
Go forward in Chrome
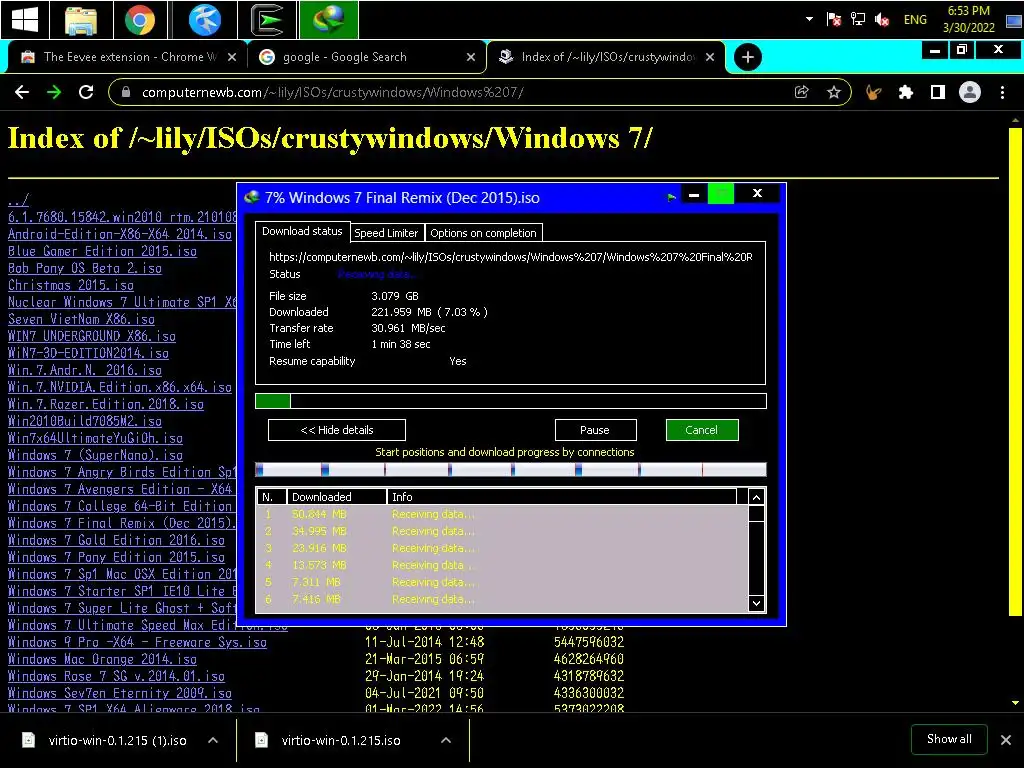(54, 92)
